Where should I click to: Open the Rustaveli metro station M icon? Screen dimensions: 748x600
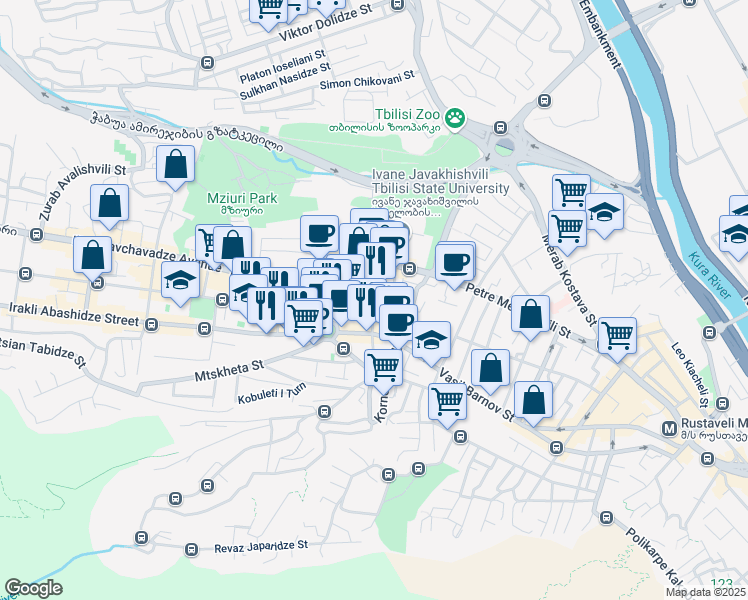(x=669, y=429)
